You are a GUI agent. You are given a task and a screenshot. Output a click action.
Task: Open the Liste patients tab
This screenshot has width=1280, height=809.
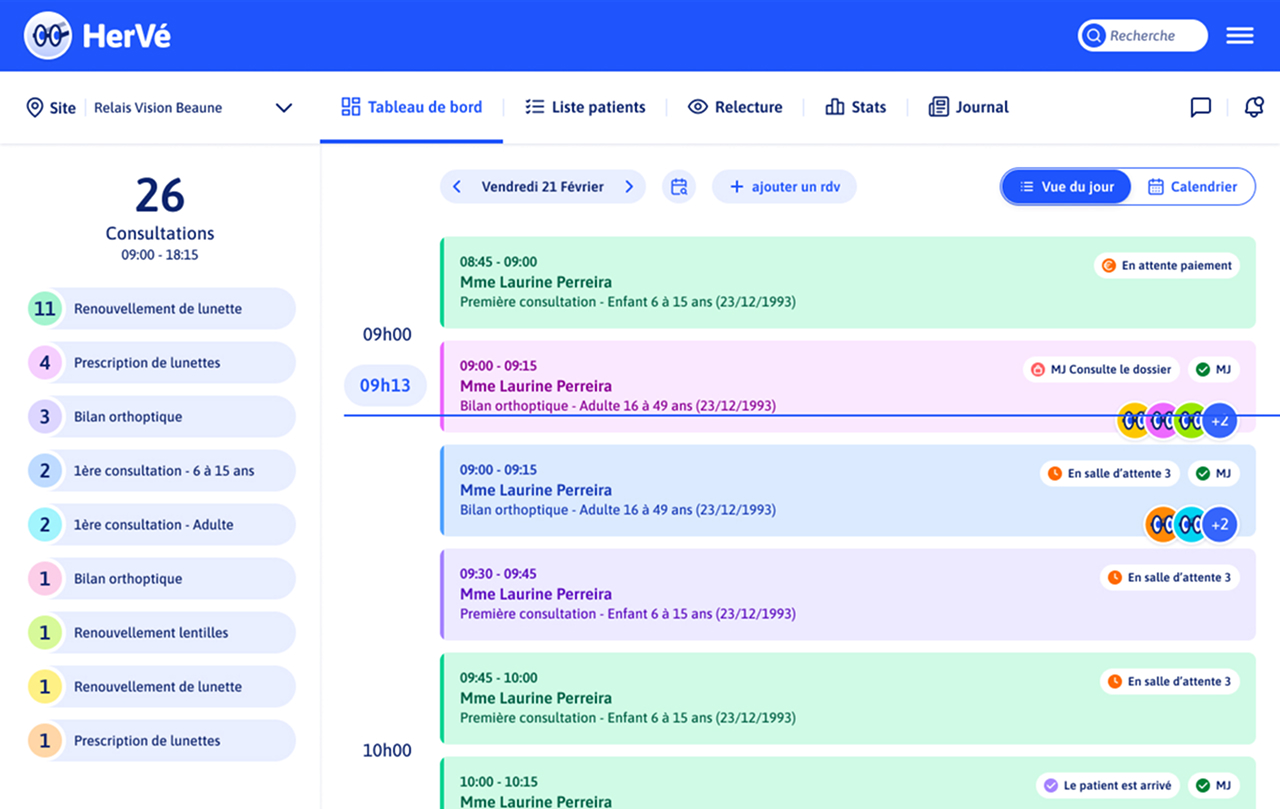pos(586,107)
